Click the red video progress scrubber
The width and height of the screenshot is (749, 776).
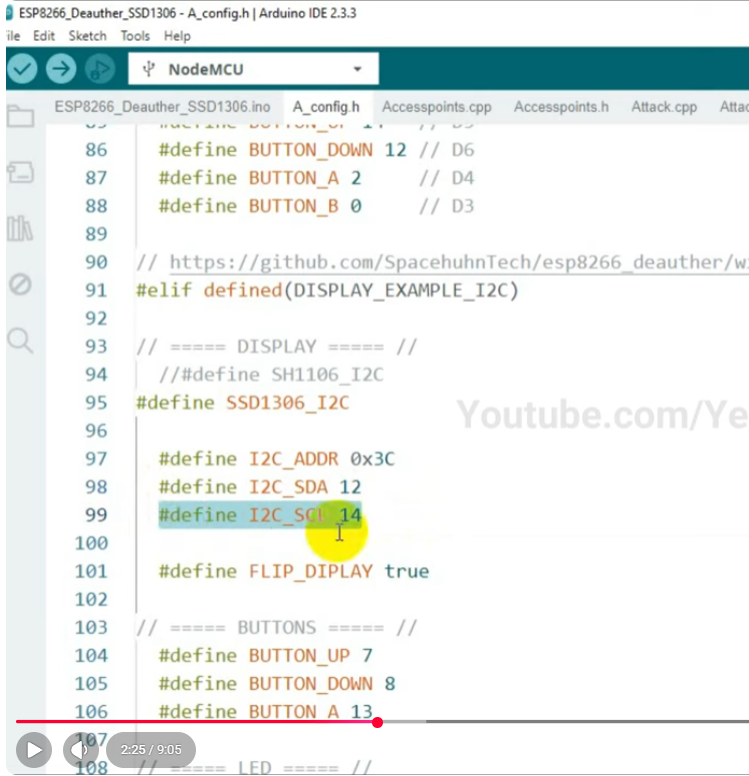[x=377, y=722]
